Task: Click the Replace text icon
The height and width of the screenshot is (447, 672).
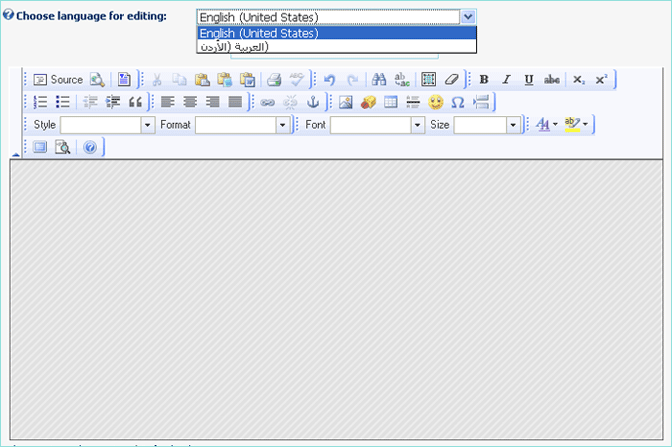Action: 402,80
